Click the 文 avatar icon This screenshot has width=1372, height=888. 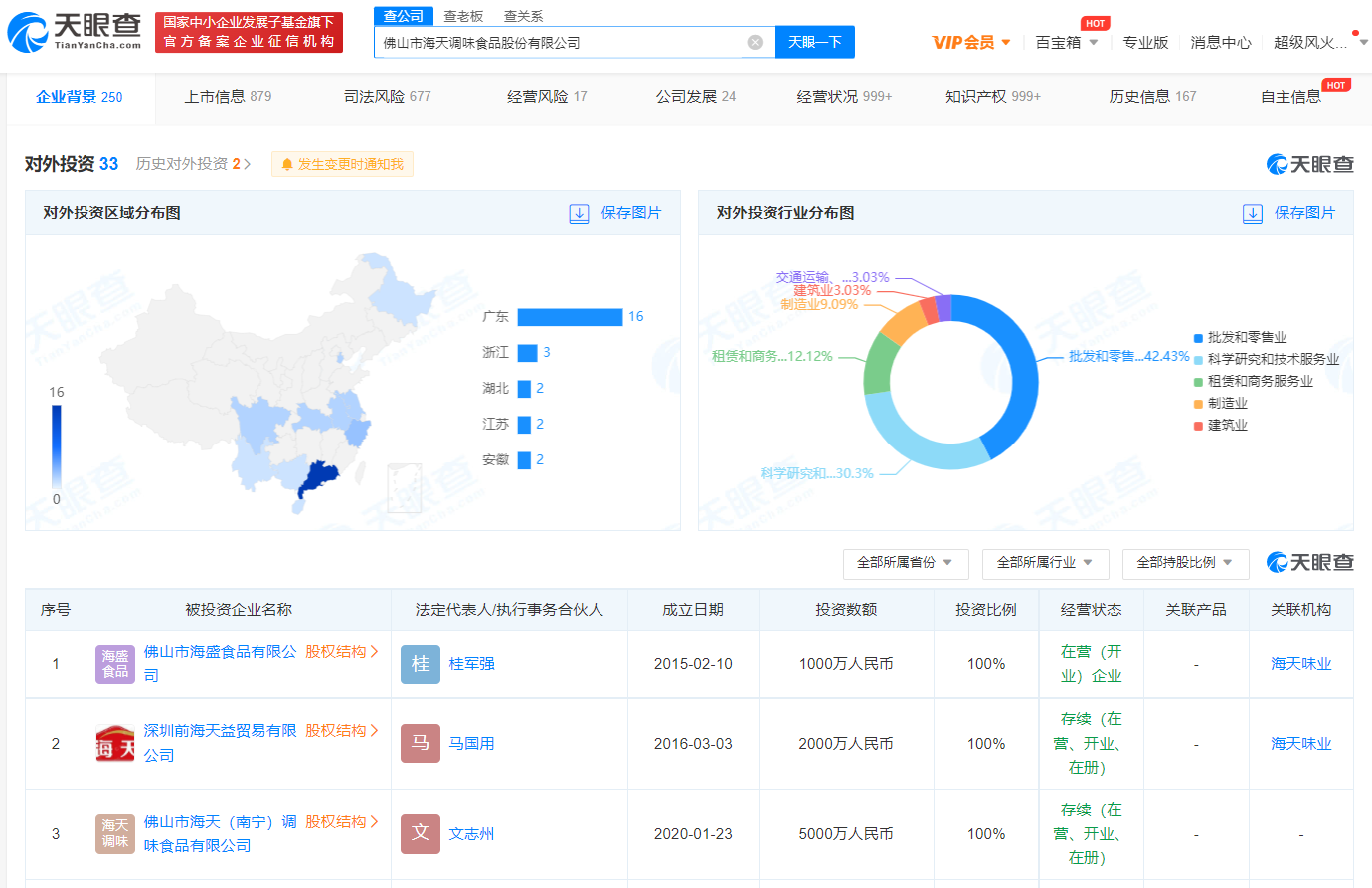421,834
